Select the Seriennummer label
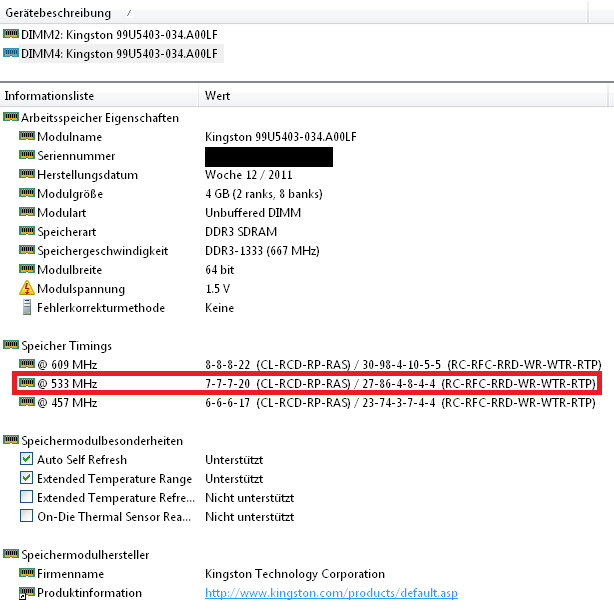 pos(76,156)
